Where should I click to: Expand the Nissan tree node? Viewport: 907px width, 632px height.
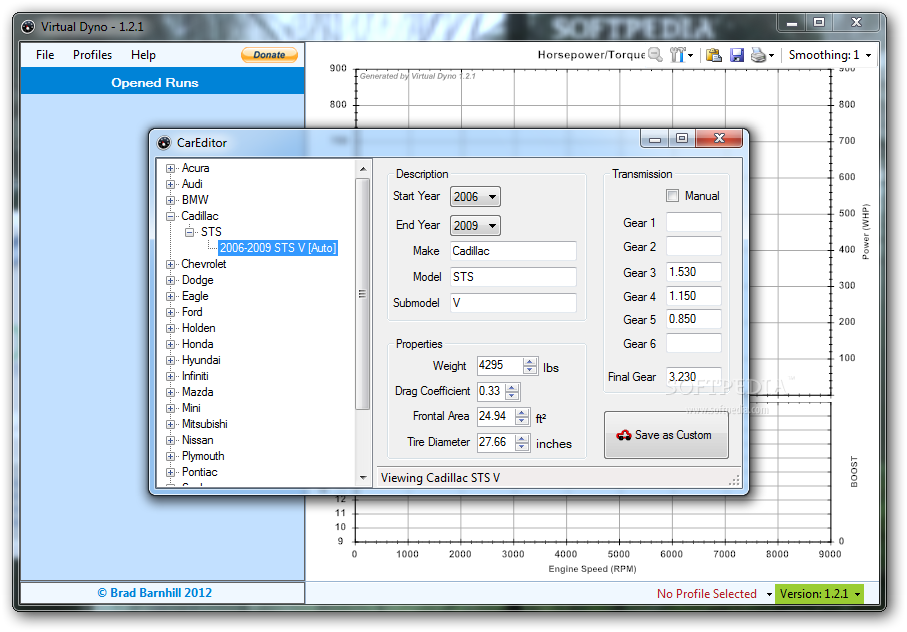point(170,440)
